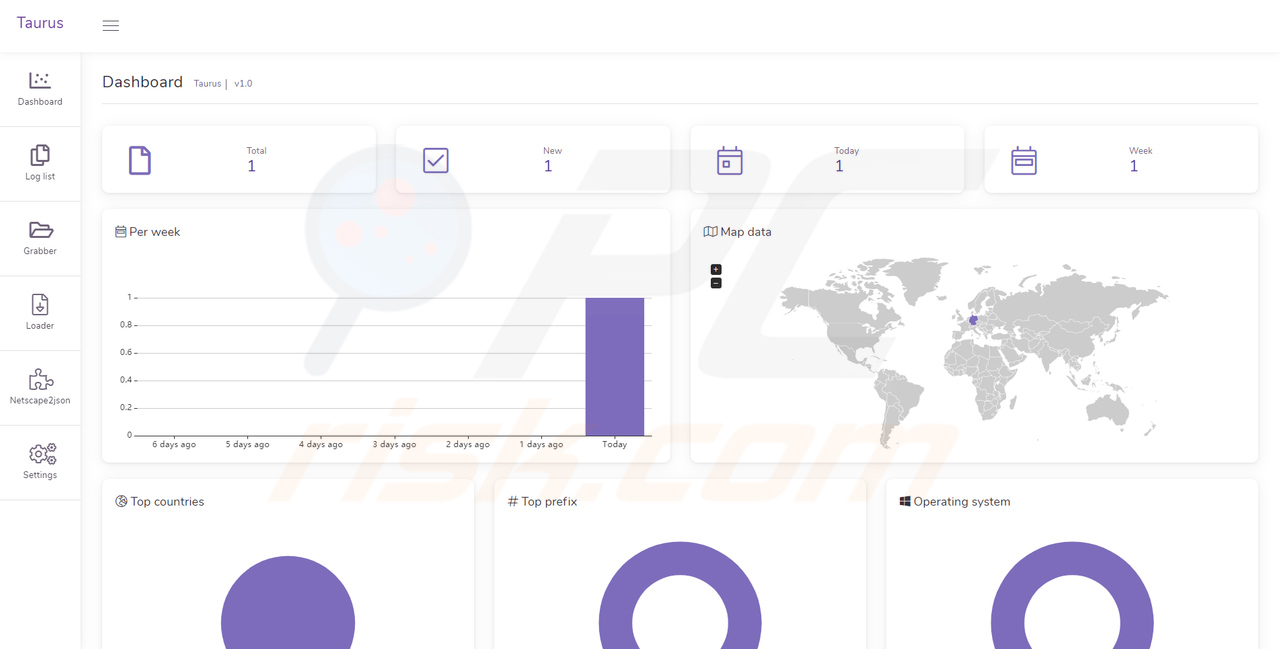This screenshot has width=1280, height=649.
Task: Click the '1 days ago' axis label
Action: coord(541,445)
